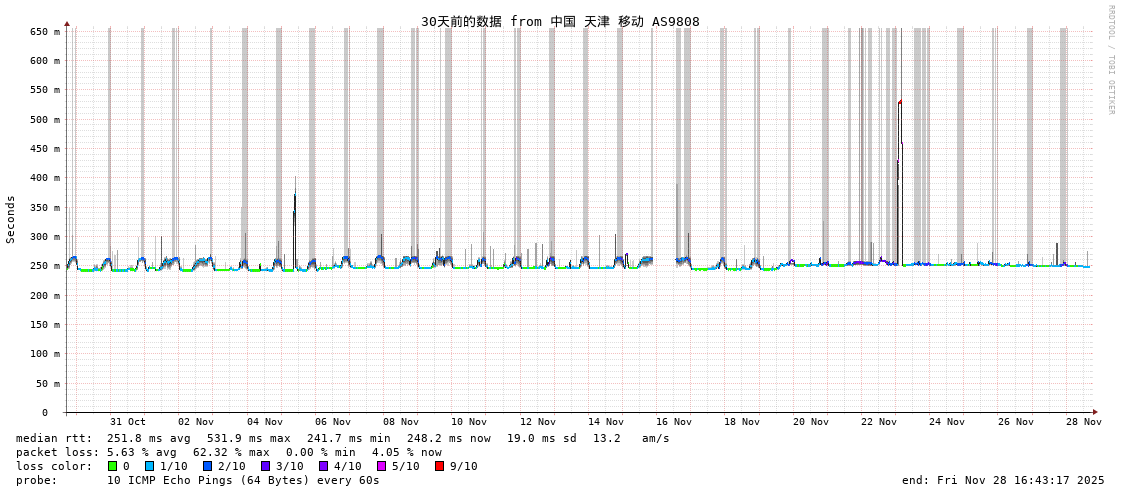Click the red 9/10 loss swatch

pyautogui.click(x=439, y=466)
